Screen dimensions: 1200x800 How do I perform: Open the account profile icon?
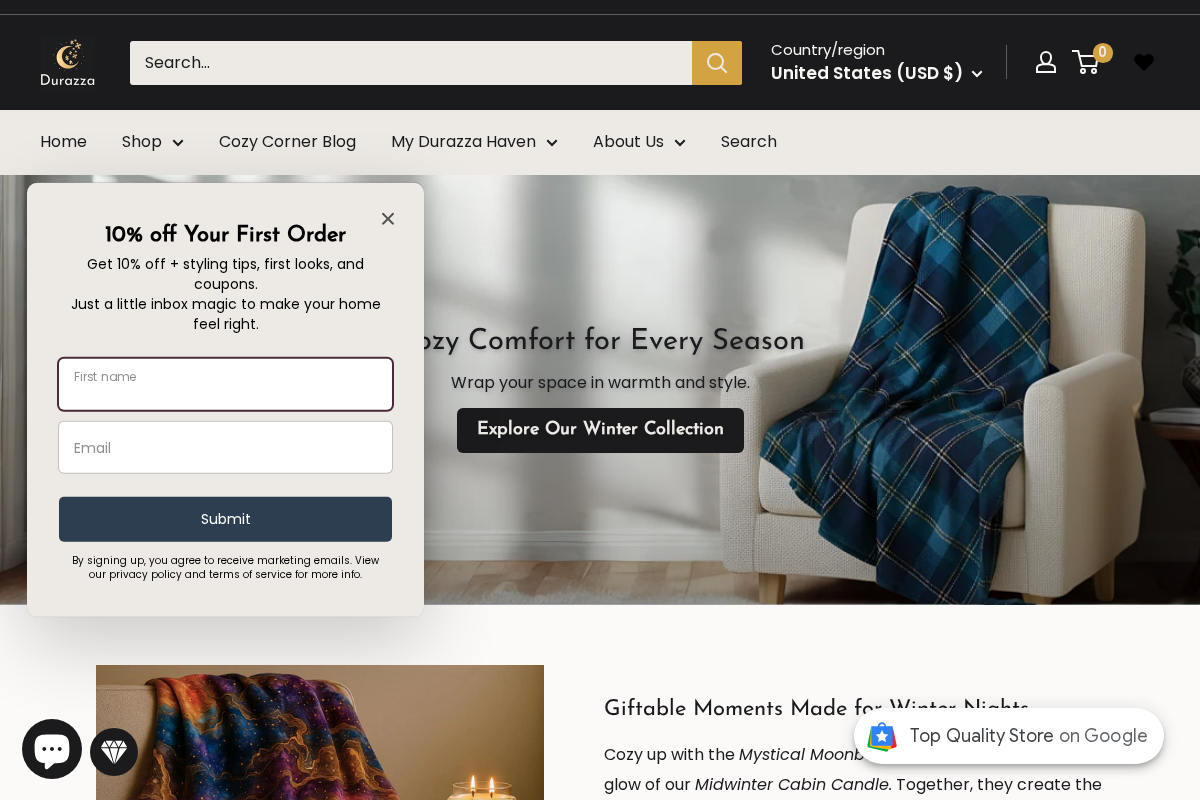click(x=1046, y=62)
